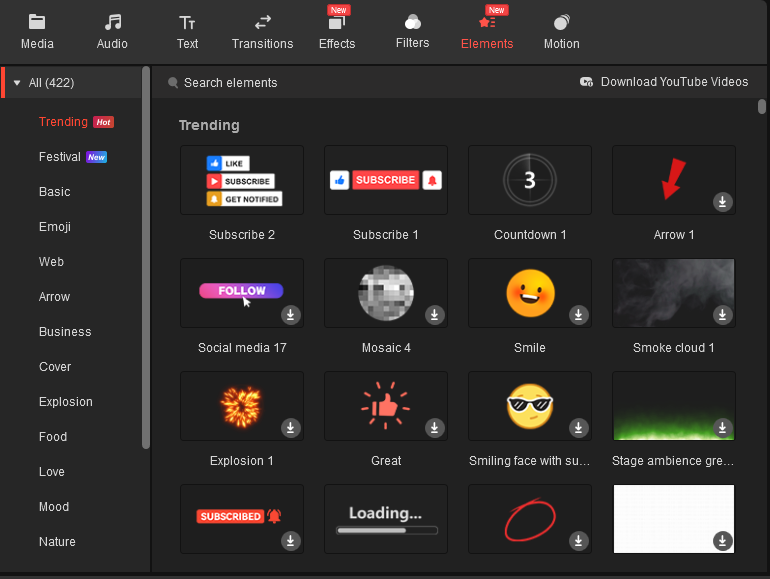Select the Stage ambience green thumbnail
The height and width of the screenshot is (579, 770).
tap(674, 406)
